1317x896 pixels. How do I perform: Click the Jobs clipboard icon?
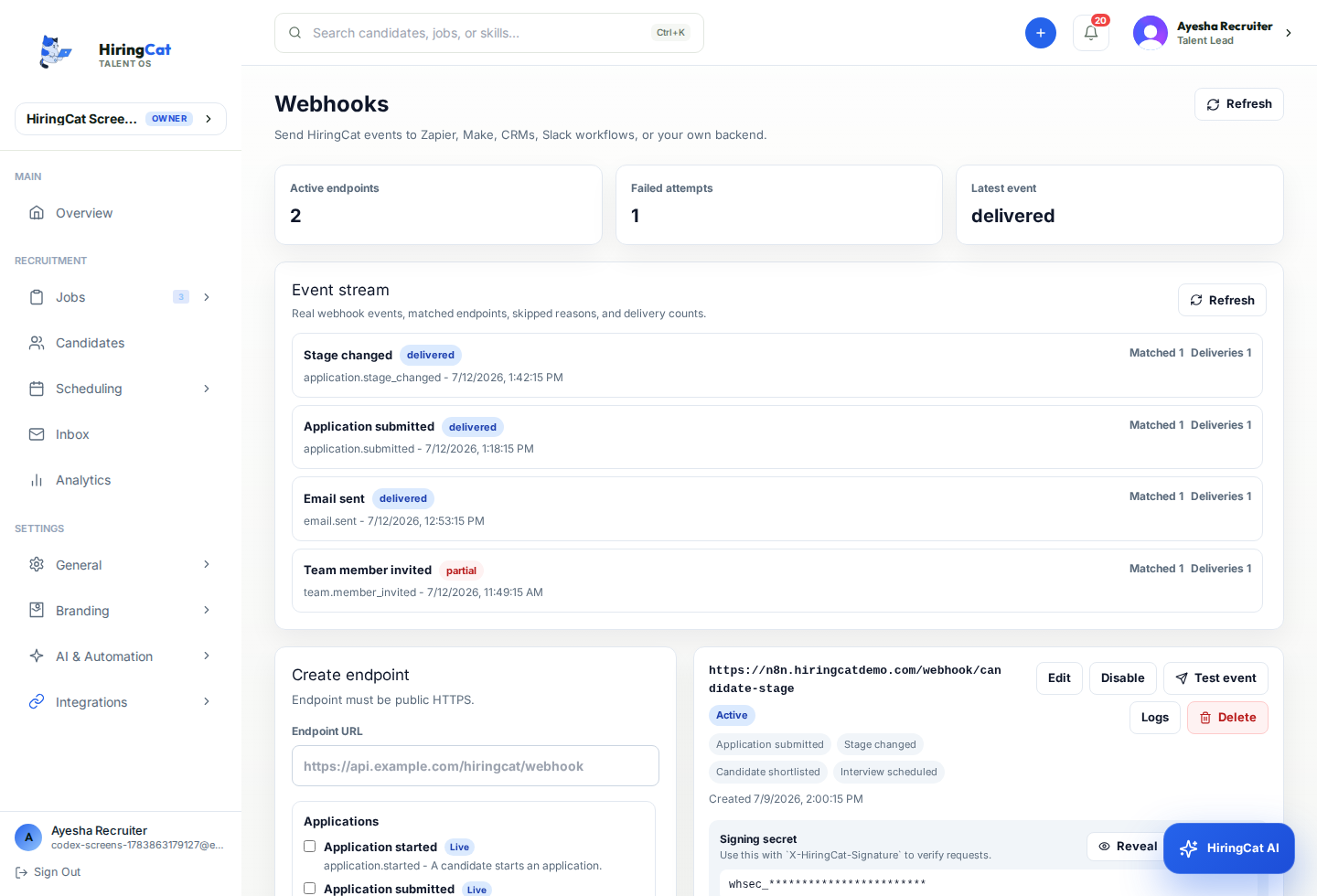coord(37,297)
